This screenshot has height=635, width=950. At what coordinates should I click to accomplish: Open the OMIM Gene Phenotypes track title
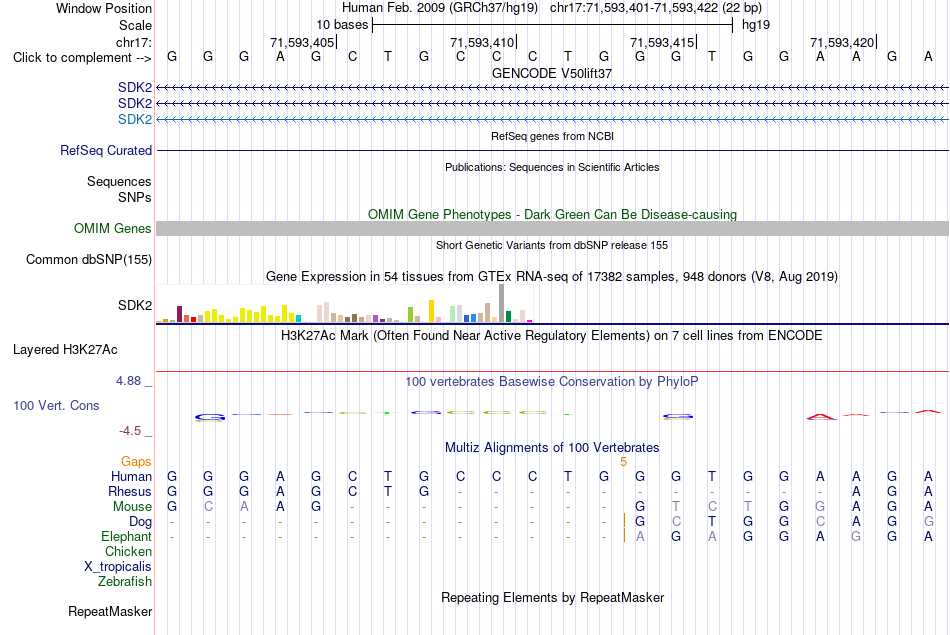(x=552, y=214)
